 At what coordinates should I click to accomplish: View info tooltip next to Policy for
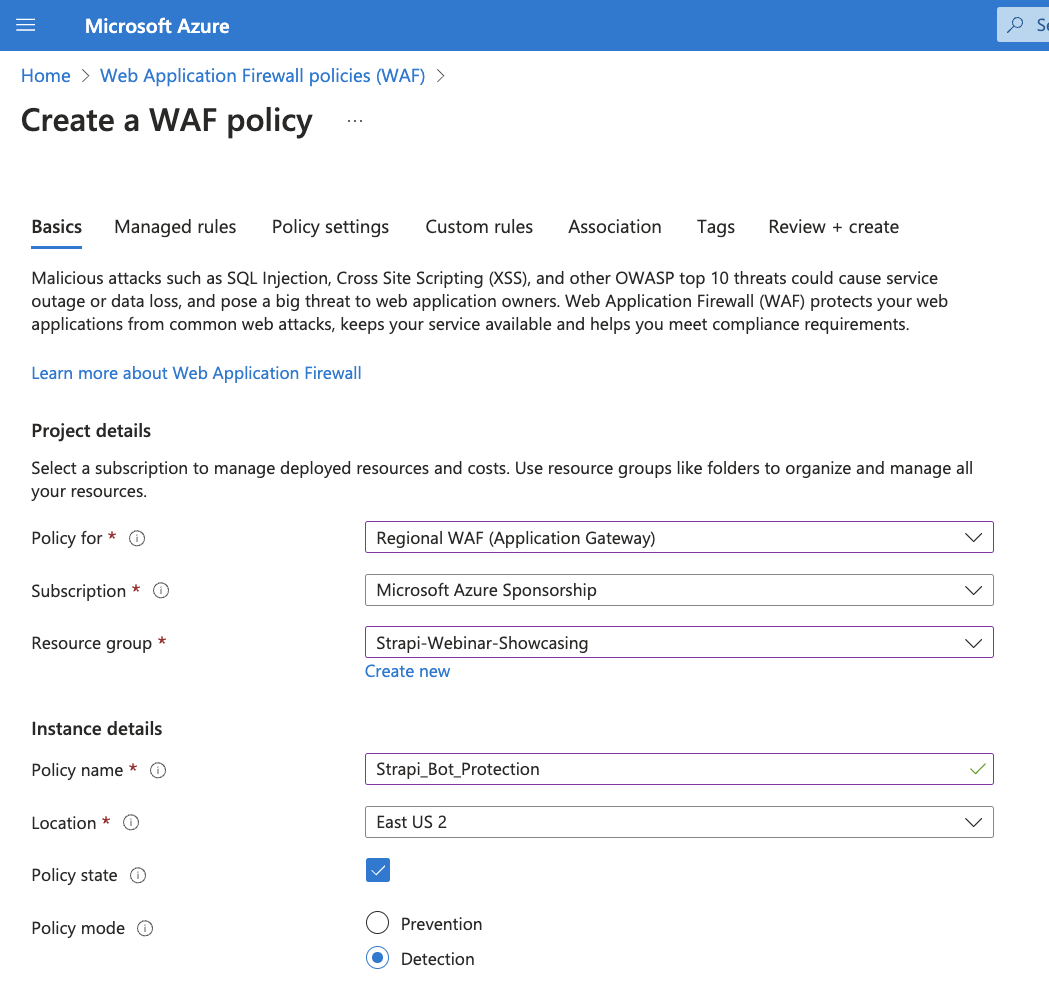[x=136, y=538]
